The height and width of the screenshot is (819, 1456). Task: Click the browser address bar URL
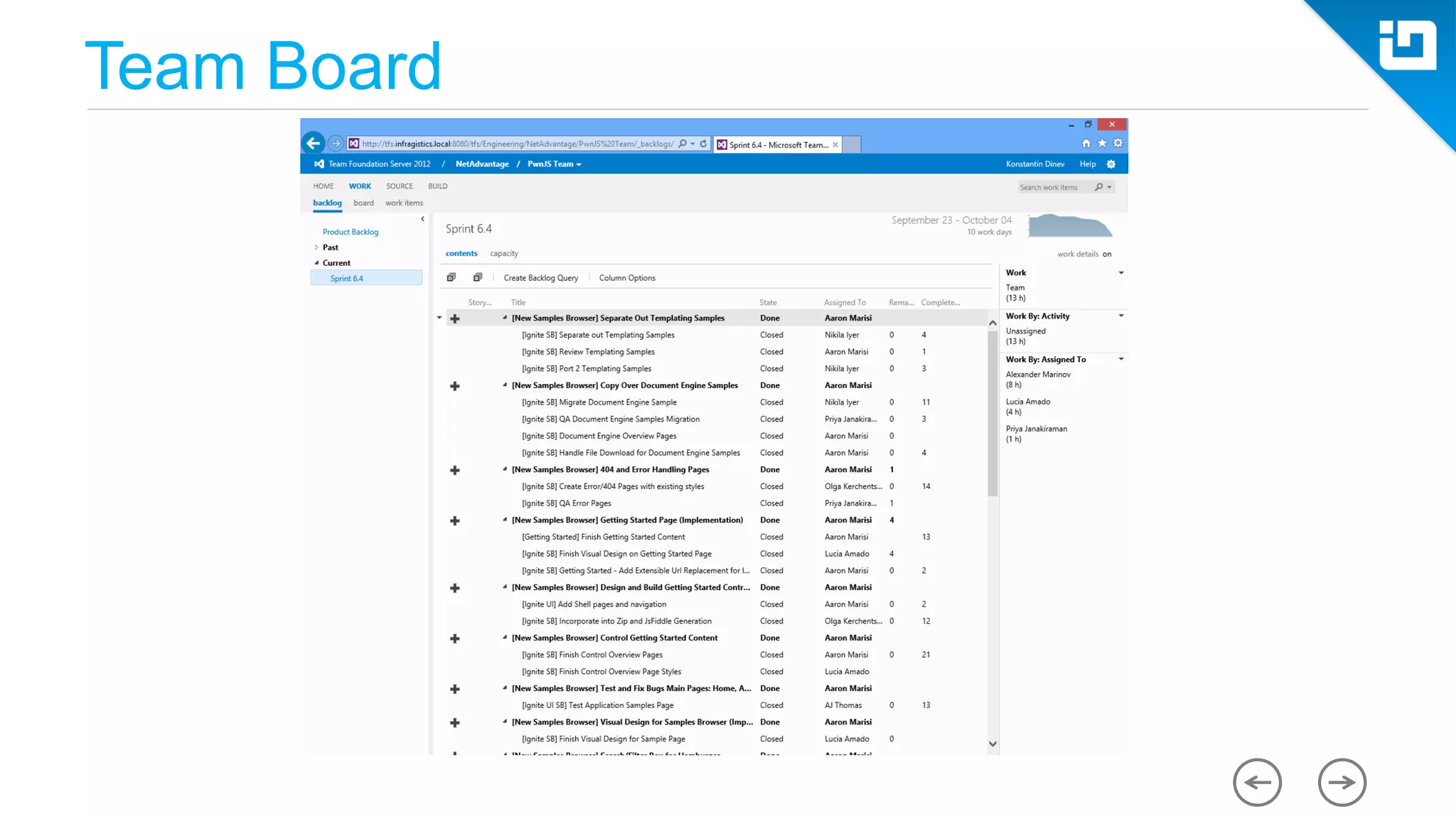(518, 144)
